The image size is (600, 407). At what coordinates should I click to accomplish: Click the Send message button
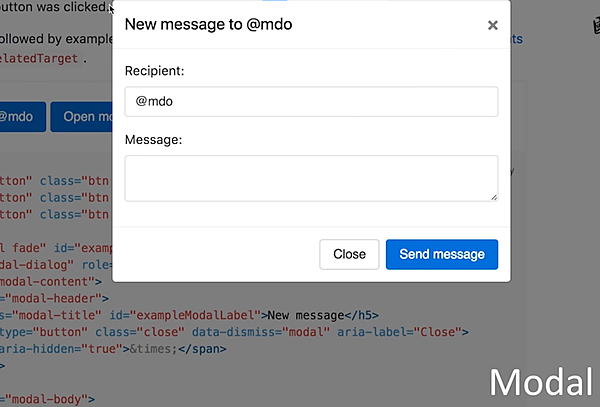tap(441, 254)
